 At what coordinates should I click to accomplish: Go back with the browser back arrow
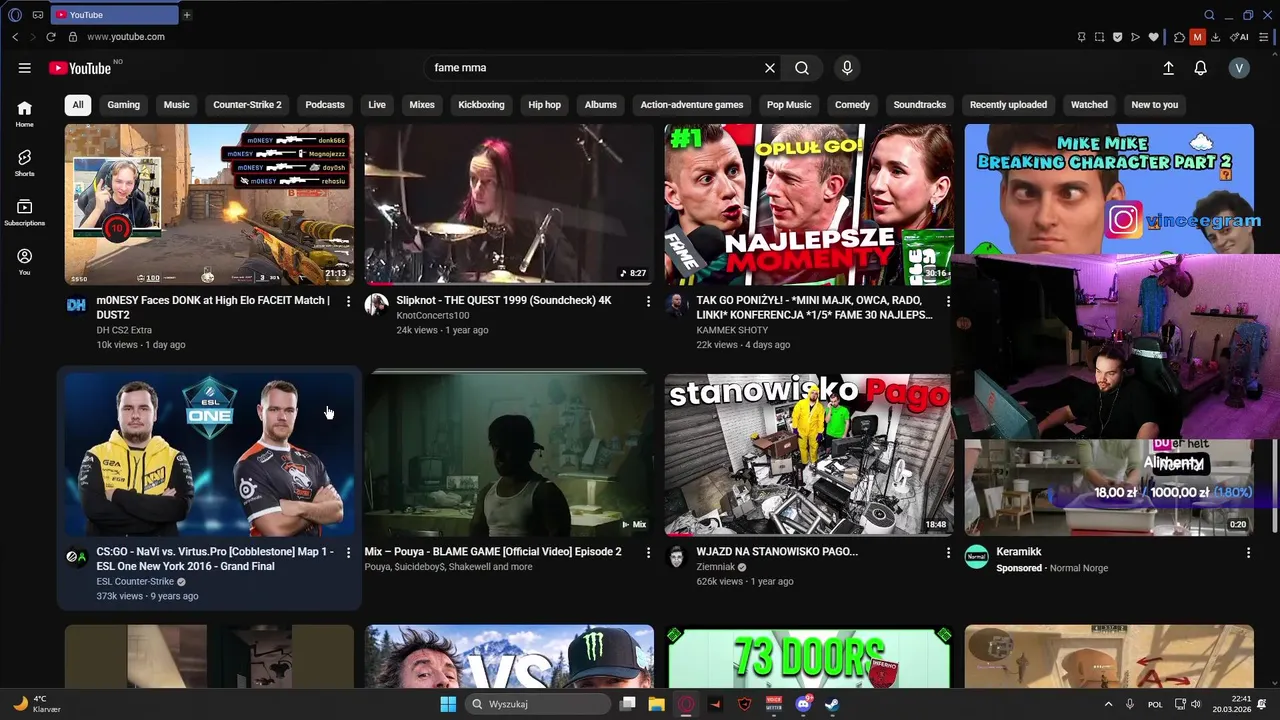(15, 37)
